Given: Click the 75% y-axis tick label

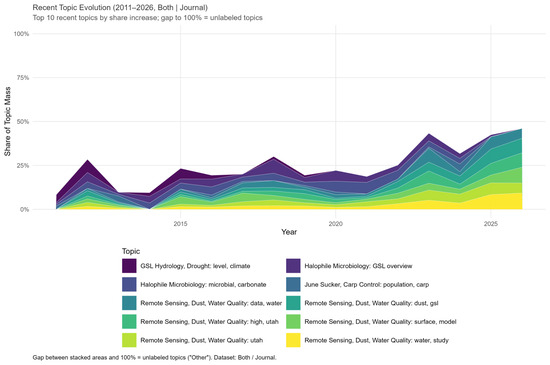Looking at the screenshot, I should [x=23, y=77].
